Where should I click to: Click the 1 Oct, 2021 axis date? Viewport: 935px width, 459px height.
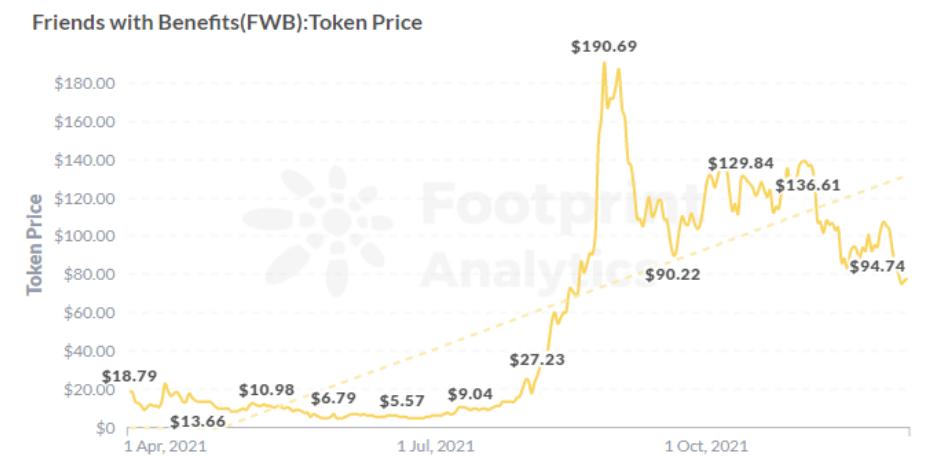[x=706, y=444]
